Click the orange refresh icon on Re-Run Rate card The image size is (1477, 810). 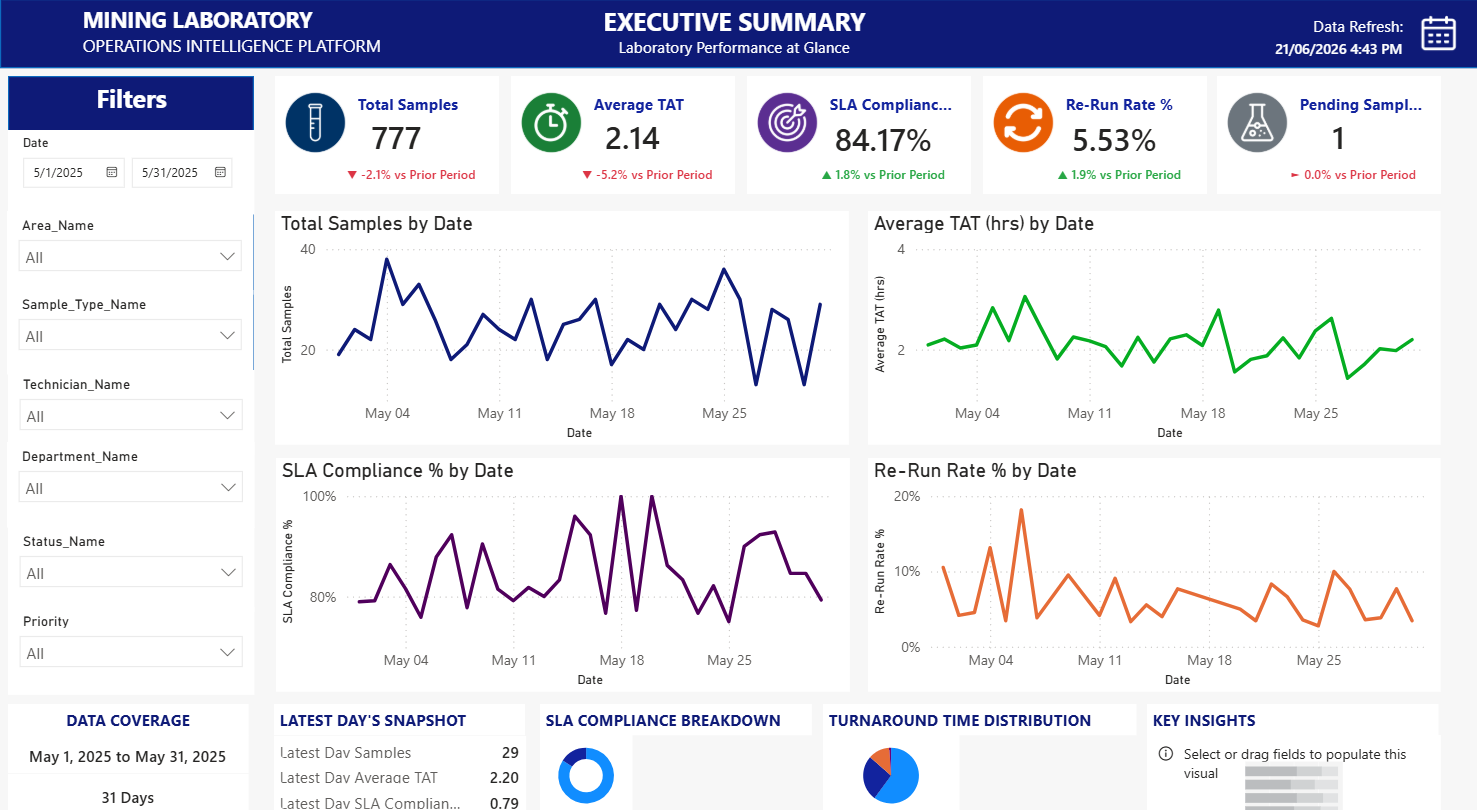(x=1023, y=124)
